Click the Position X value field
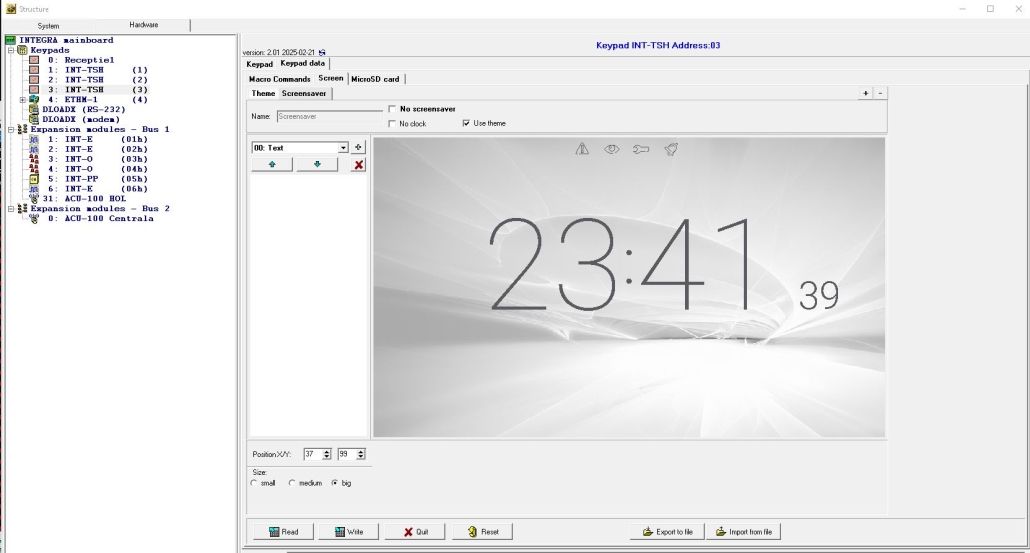 (x=310, y=454)
